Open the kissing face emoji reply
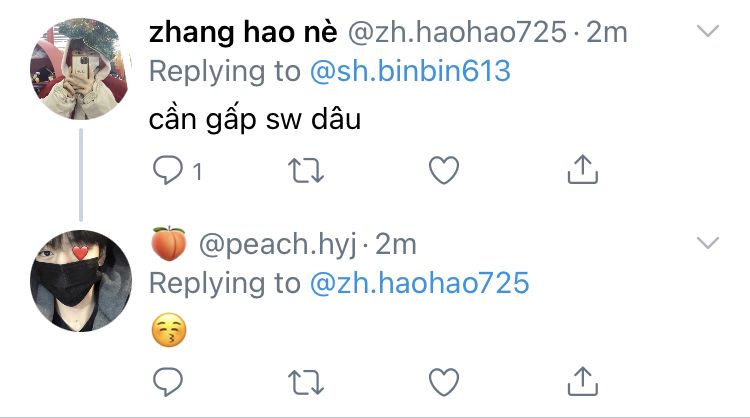 click(169, 330)
